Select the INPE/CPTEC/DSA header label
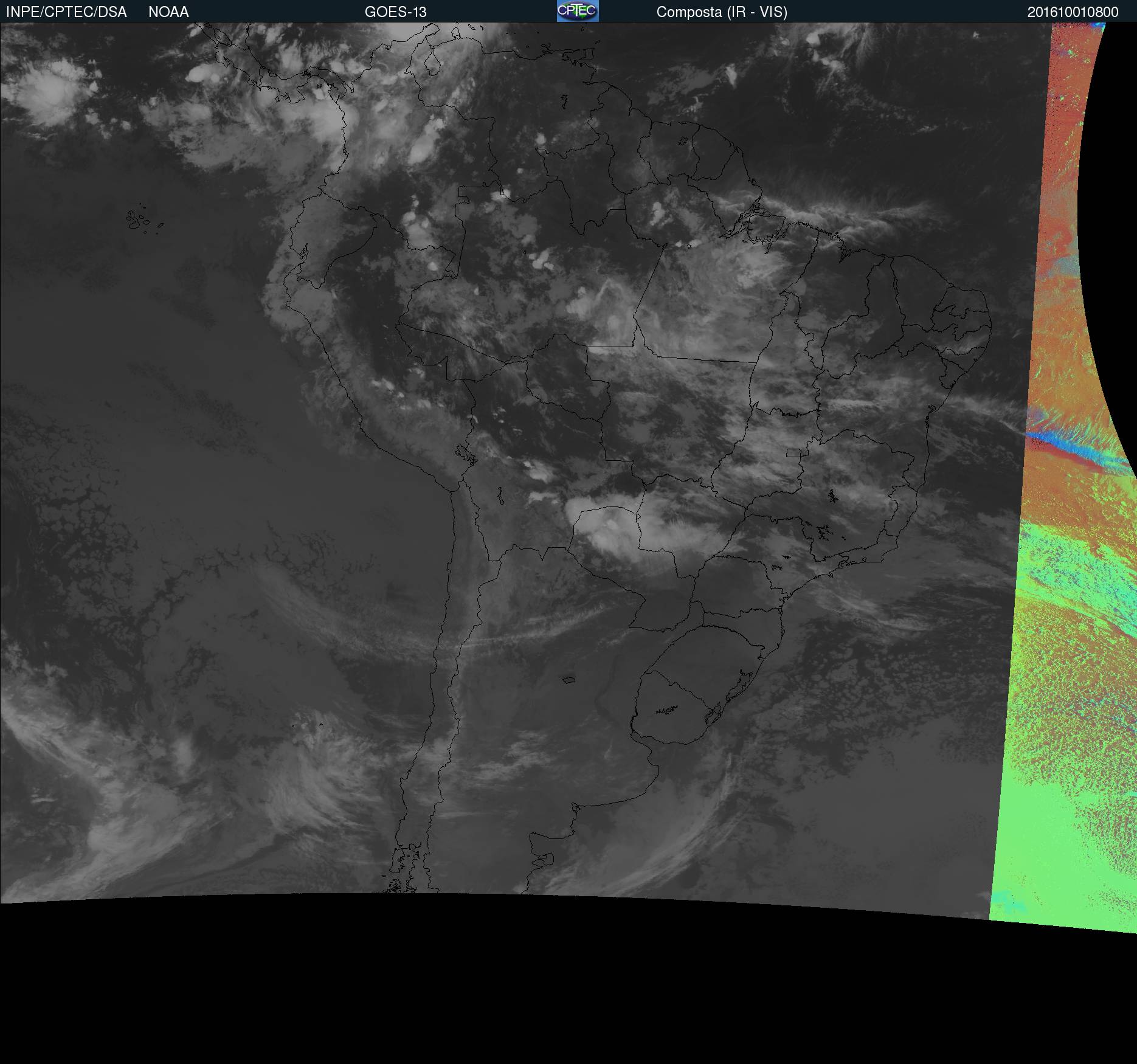 pyautogui.click(x=66, y=12)
